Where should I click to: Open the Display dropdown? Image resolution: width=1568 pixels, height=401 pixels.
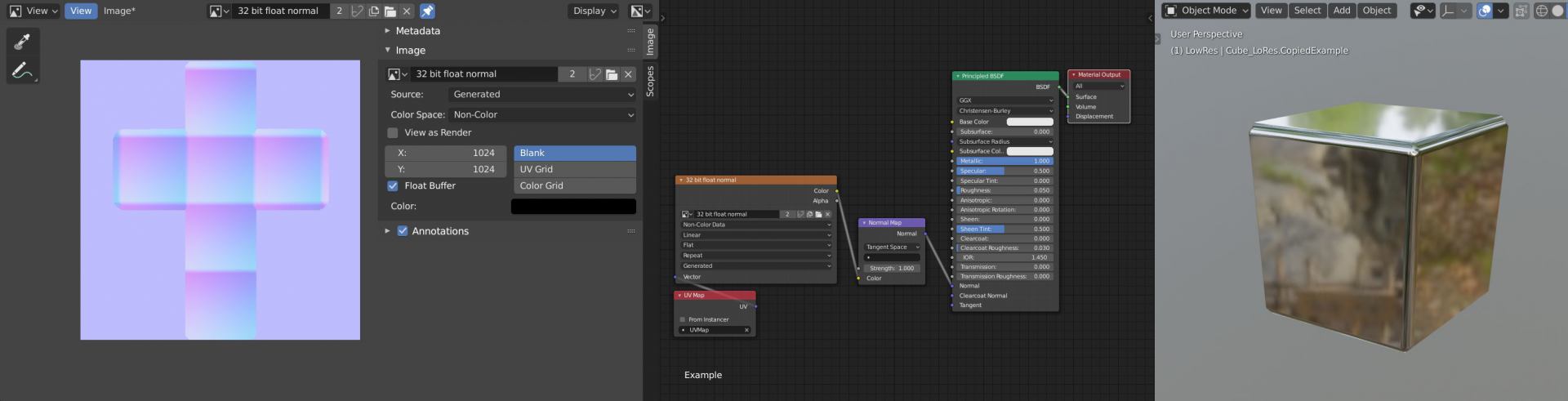(595, 11)
